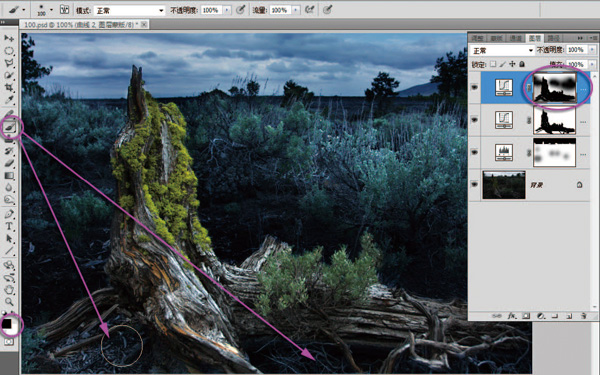
Task: Open the layer opacity slider arrow
Action: 592,50
